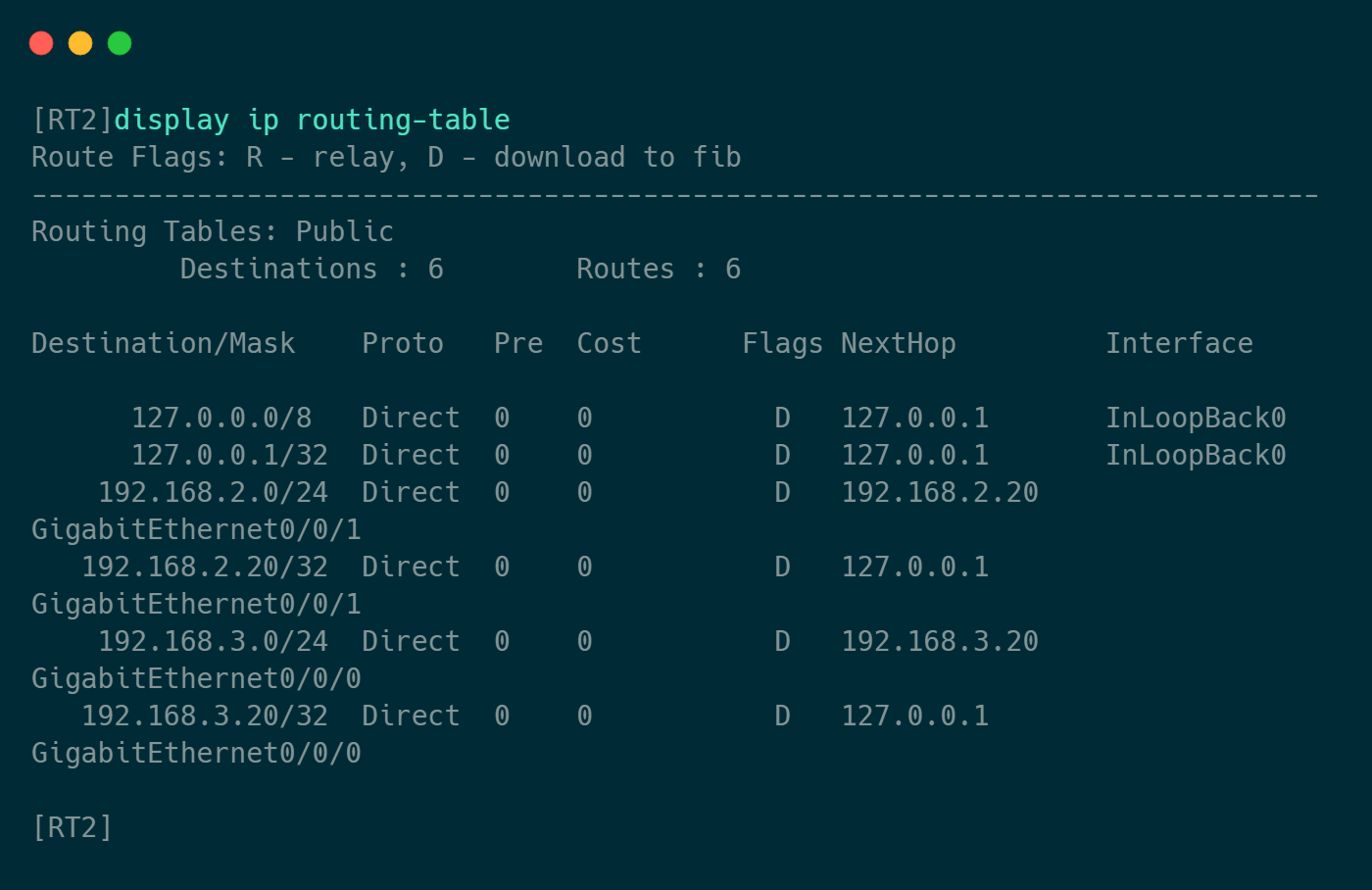The image size is (1372, 890).
Task: Click the 'Destination/Mask' column header
Action: point(164,343)
